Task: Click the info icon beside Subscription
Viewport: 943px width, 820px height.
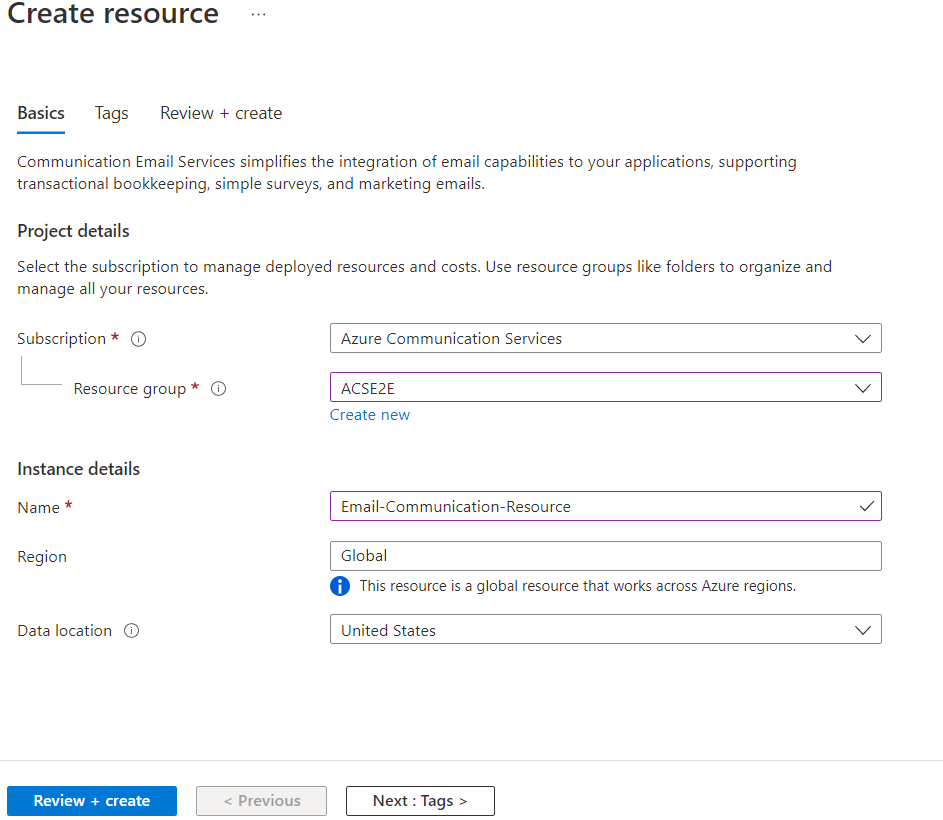Action: [138, 338]
